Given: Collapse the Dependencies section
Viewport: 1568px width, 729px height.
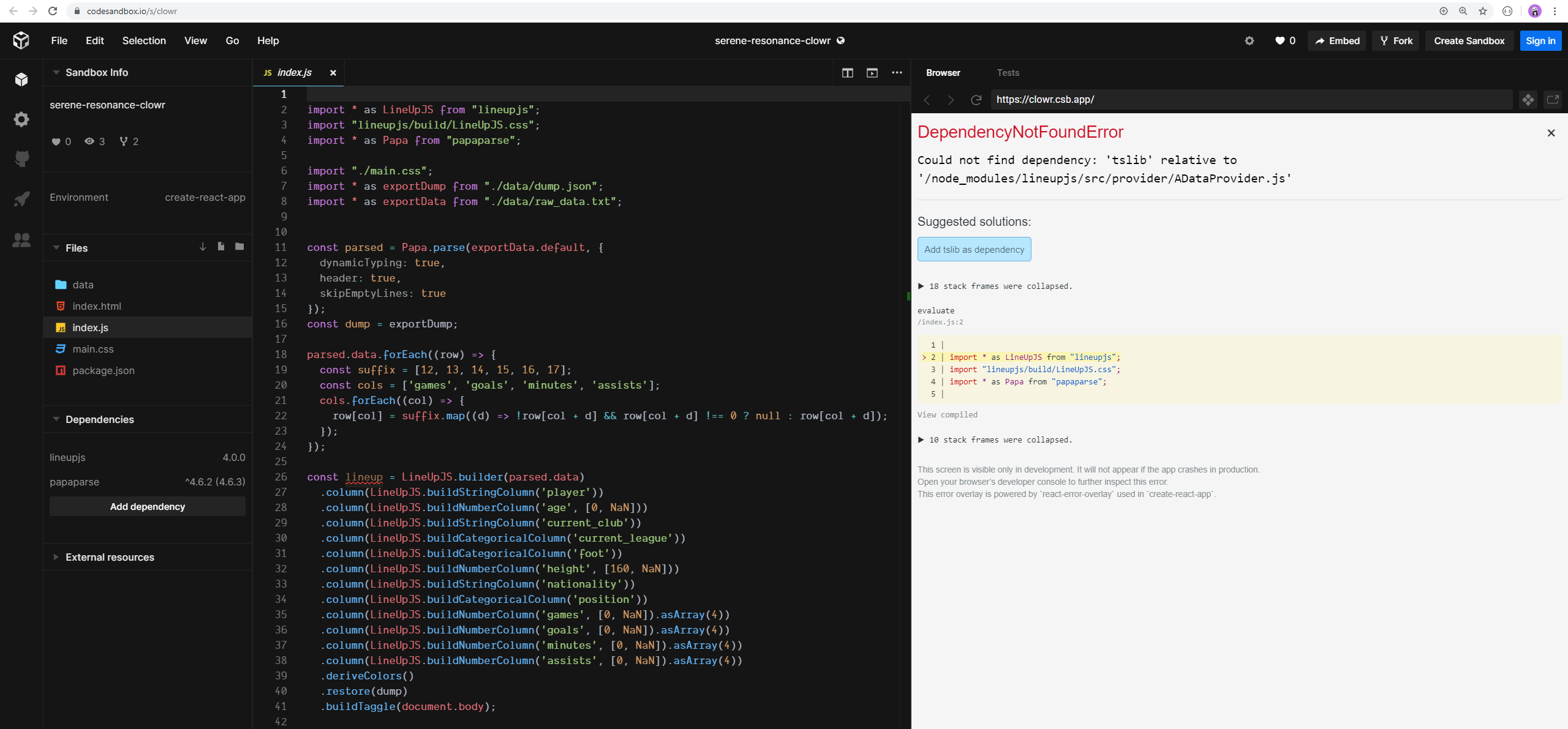Looking at the screenshot, I should pyautogui.click(x=56, y=419).
